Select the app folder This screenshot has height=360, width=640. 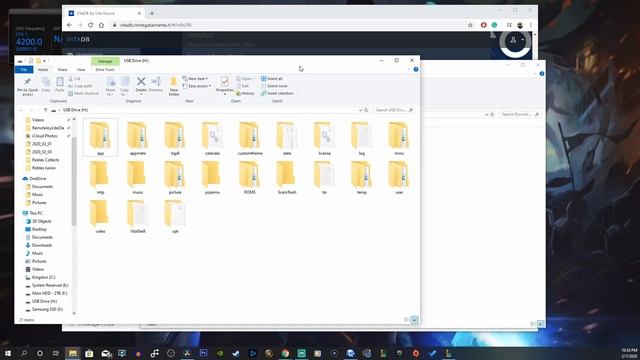tap(100, 138)
